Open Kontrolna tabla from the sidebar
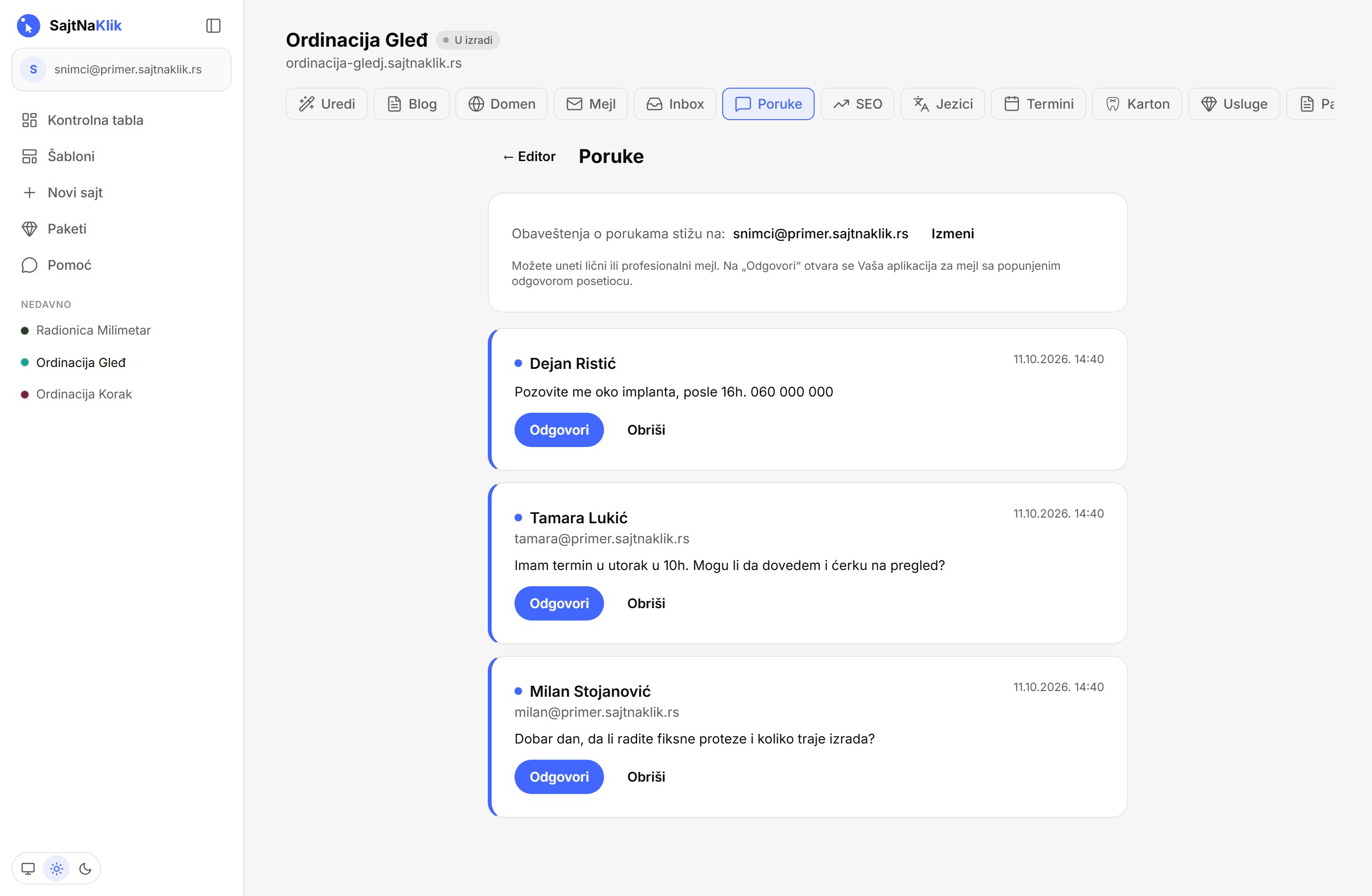Screen dimensions: 1372x896 (121, 120)
